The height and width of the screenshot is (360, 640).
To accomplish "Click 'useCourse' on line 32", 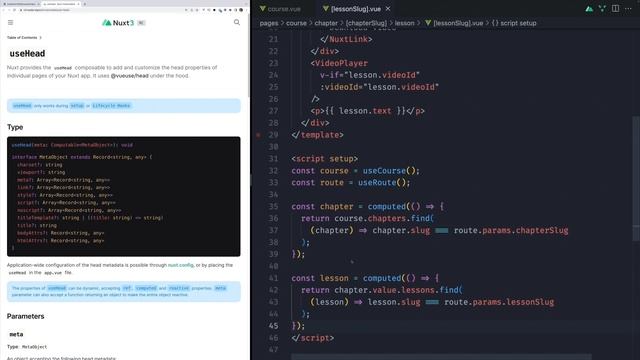I will pyautogui.click(x=384, y=171).
